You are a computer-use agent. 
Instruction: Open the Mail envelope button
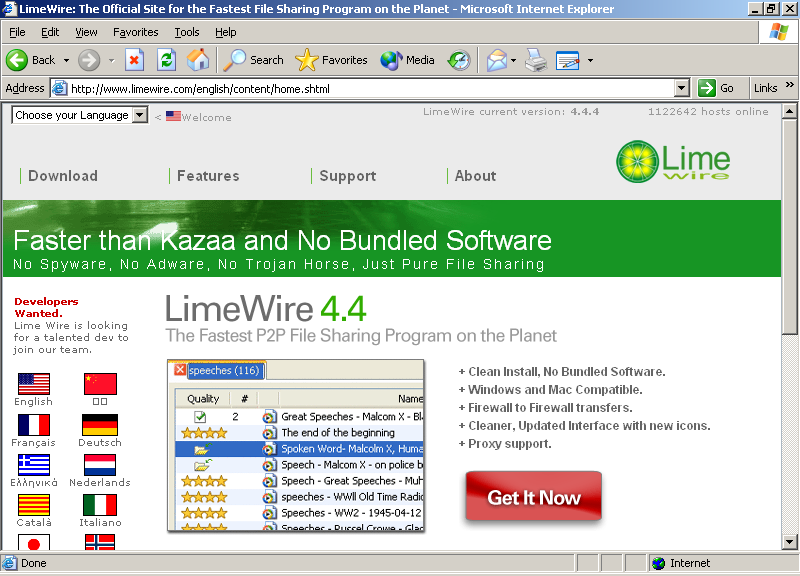pos(496,60)
